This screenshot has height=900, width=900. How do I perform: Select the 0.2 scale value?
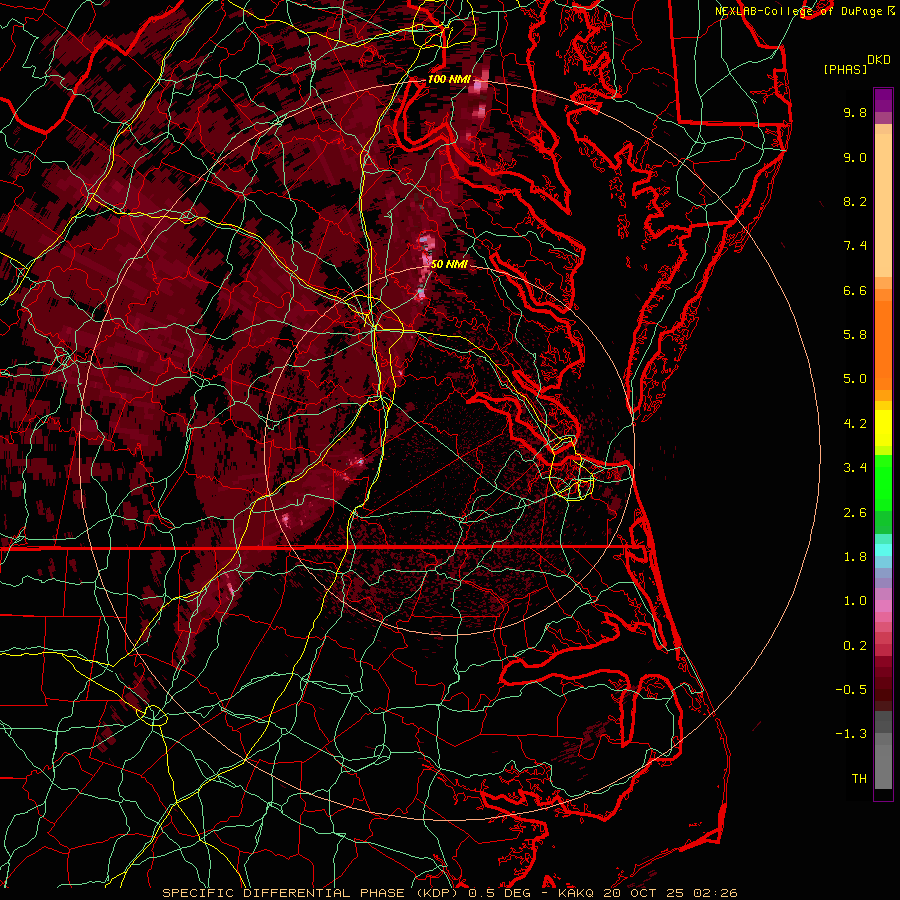[x=855, y=646]
